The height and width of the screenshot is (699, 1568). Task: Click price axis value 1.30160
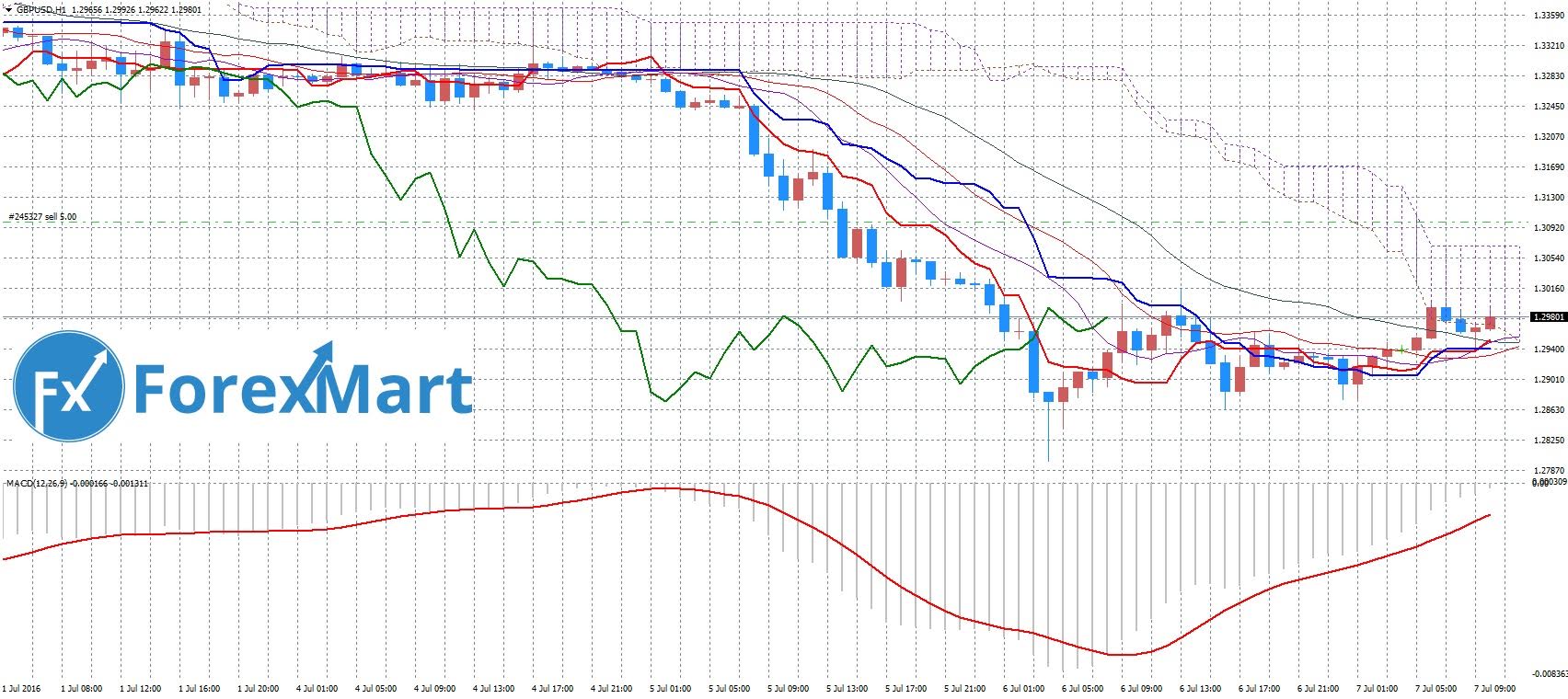pos(1548,289)
